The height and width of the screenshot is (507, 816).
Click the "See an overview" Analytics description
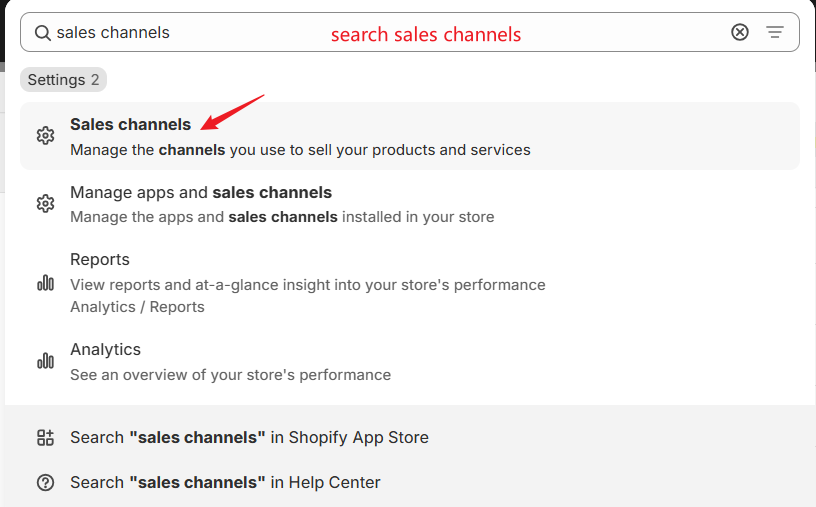click(230, 375)
